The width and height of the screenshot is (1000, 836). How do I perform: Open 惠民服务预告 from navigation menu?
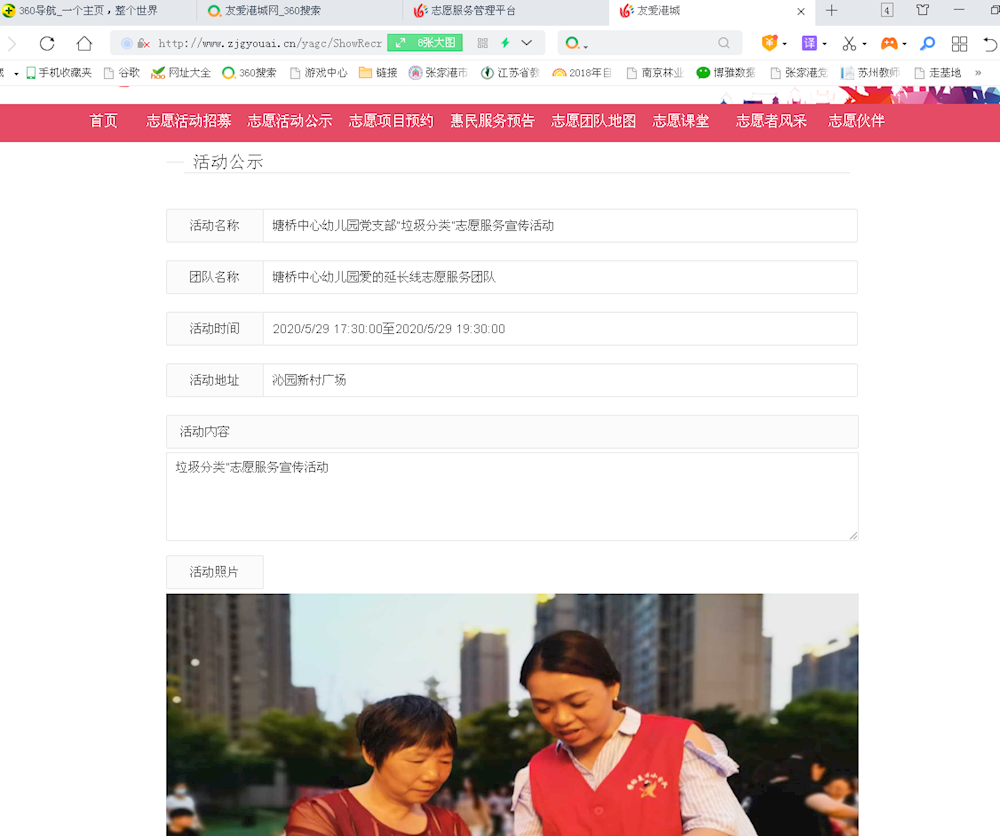tap(492, 120)
